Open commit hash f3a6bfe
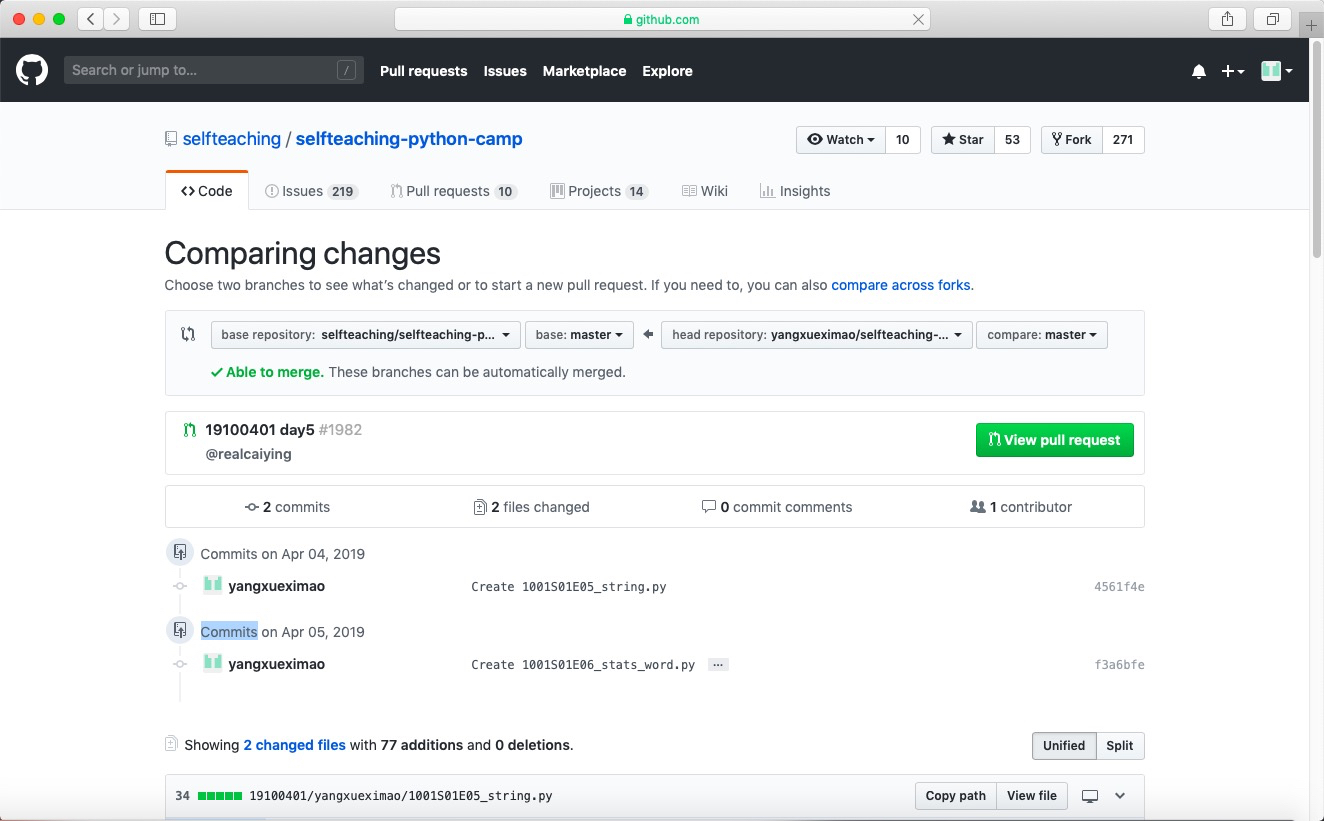 (1119, 665)
